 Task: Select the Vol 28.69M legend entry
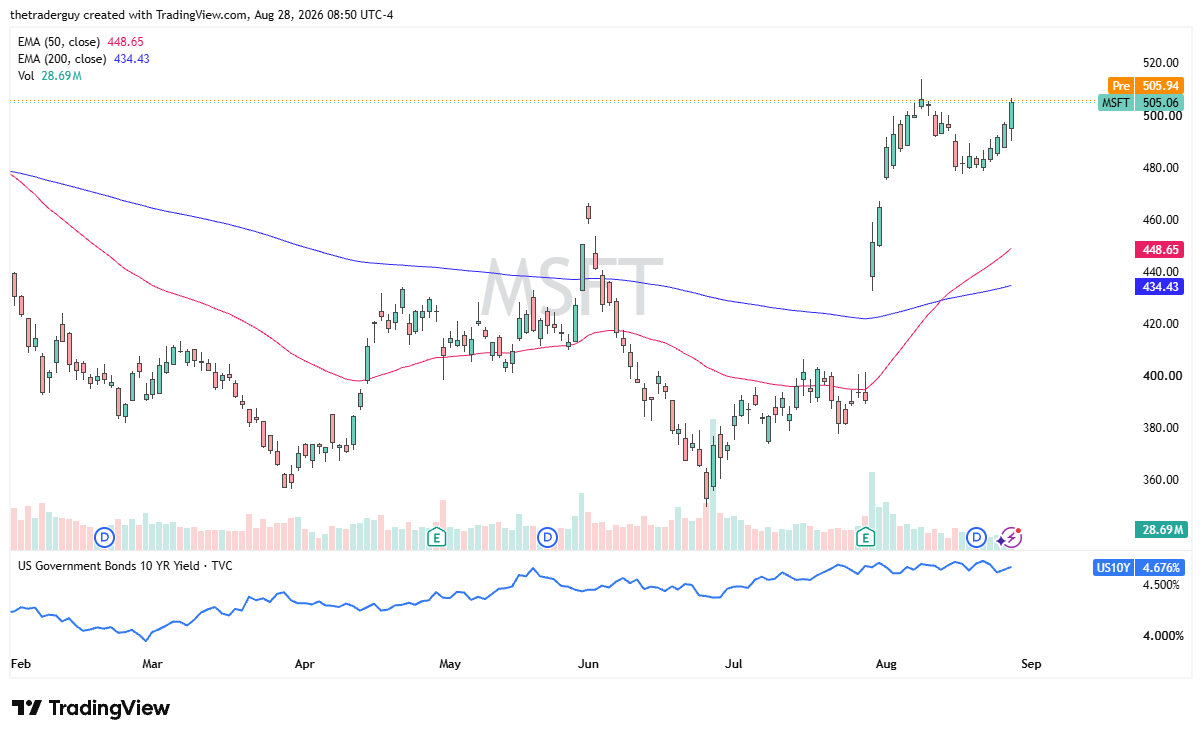49,76
